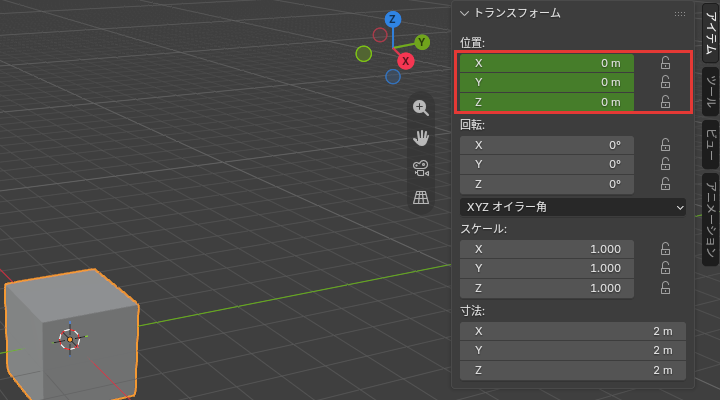Switch perspective/orthographic with the grid icon
The width and height of the screenshot is (720, 400).
pyautogui.click(x=421, y=198)
